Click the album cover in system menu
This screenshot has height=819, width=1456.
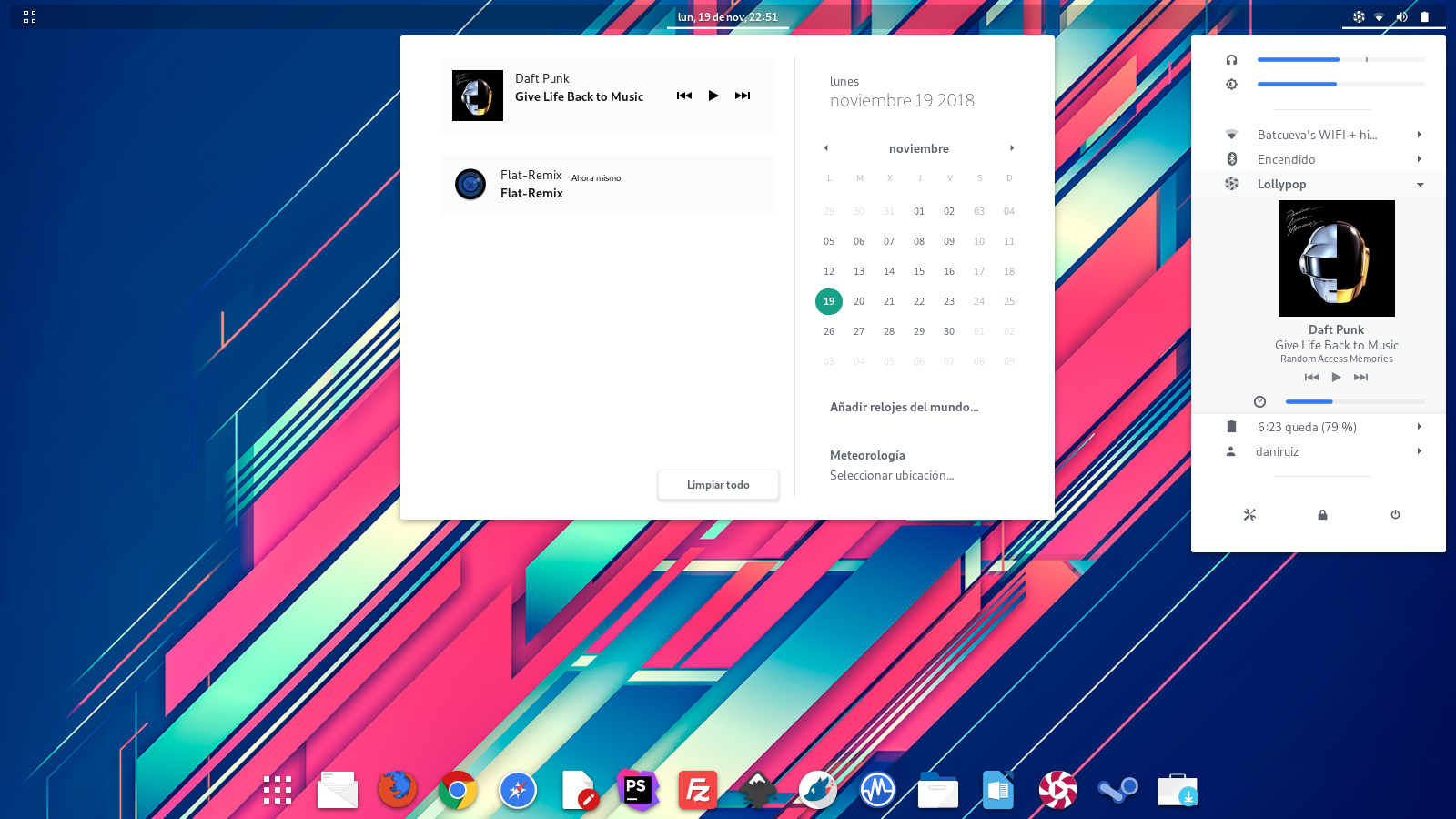pos(1337,258)
